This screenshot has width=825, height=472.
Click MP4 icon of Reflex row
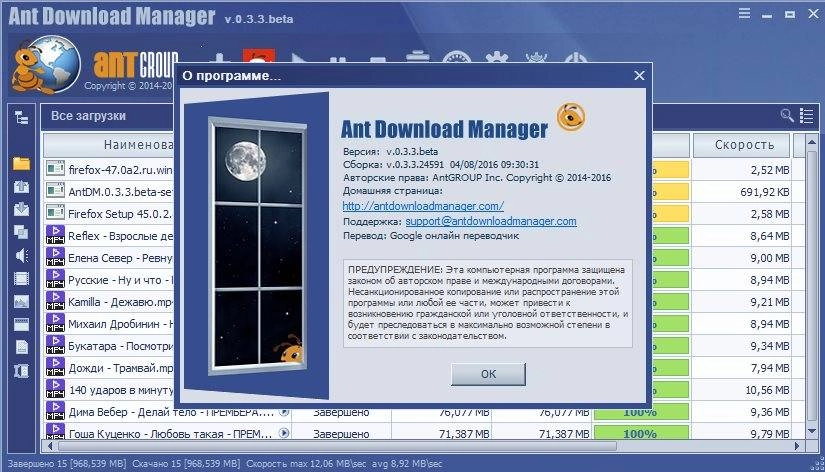[55, 235]
